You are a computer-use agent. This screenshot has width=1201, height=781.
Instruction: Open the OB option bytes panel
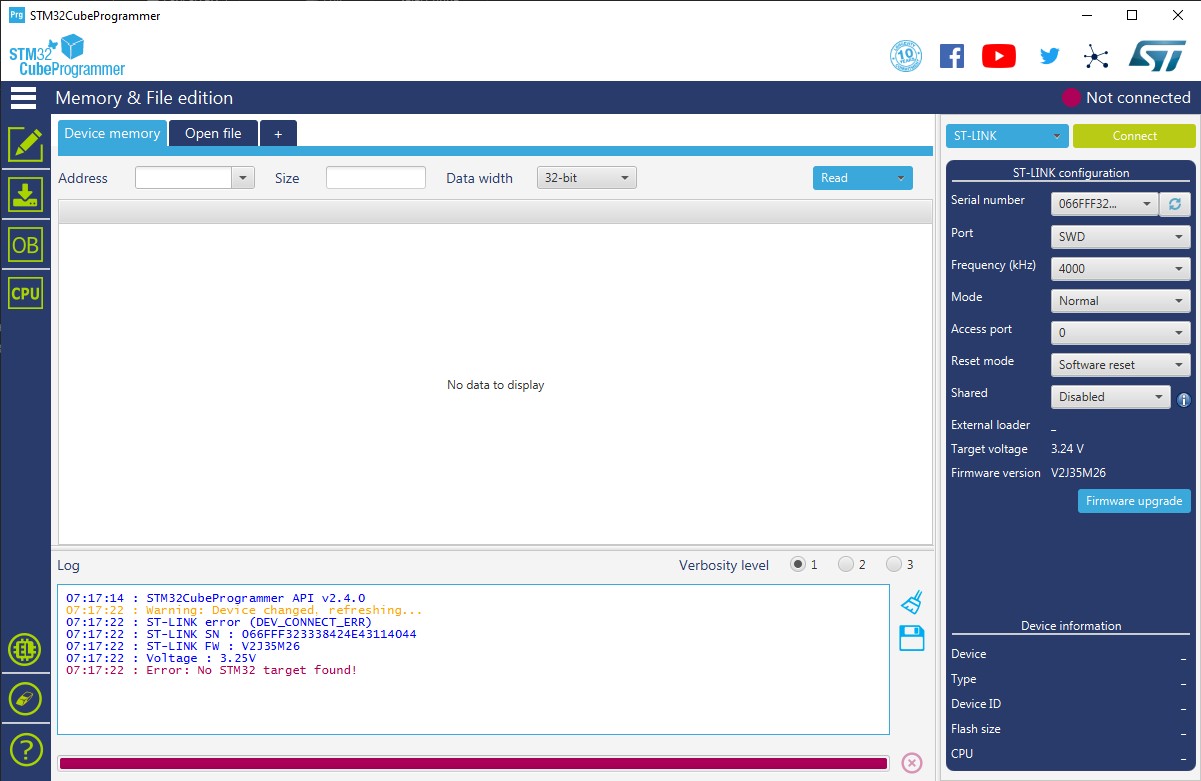coord(25,244)
